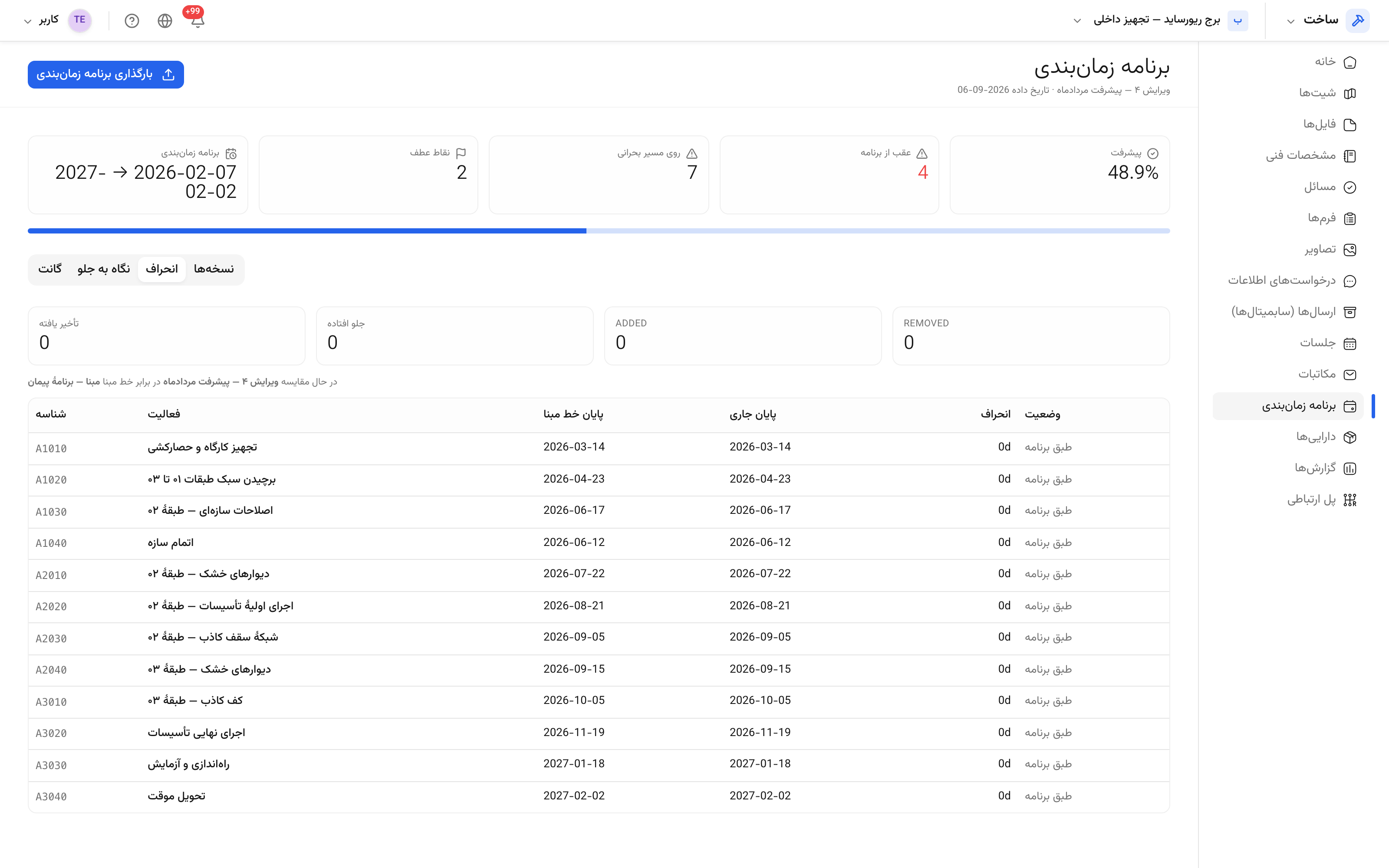Click the home icon next to خانه
The width and height of the screenshot is (1389, 868).
(x=1350, y=62)
